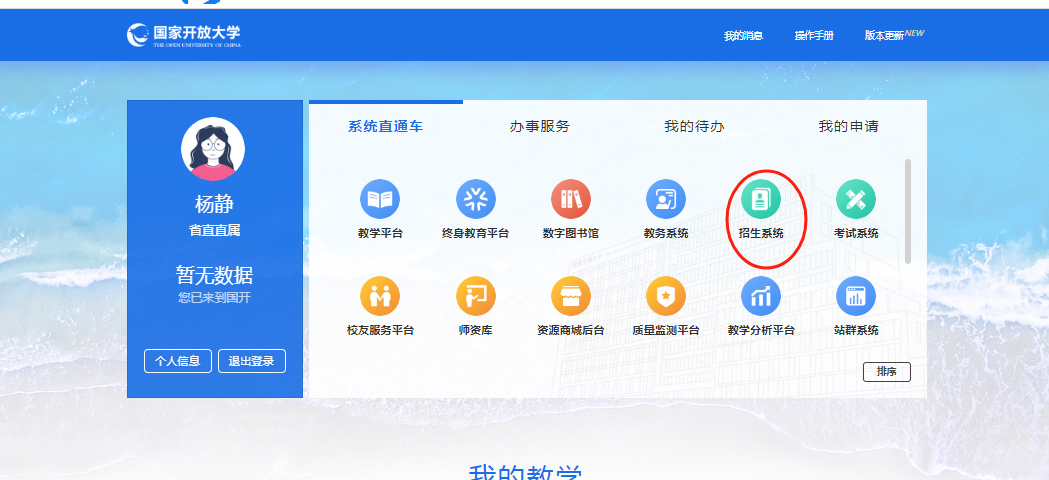This screenshot has height=480, width=1049.
Task: Open the 资源商城后台 store icon
Action: click(x=571, y=296)
